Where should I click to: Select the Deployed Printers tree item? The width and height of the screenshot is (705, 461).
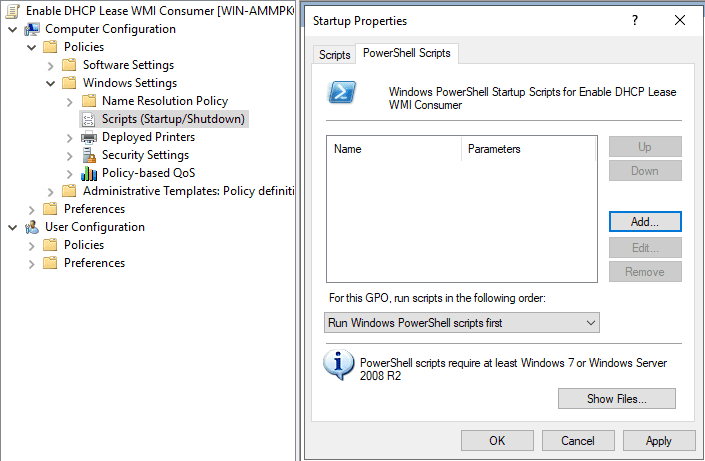click(148, 137)
